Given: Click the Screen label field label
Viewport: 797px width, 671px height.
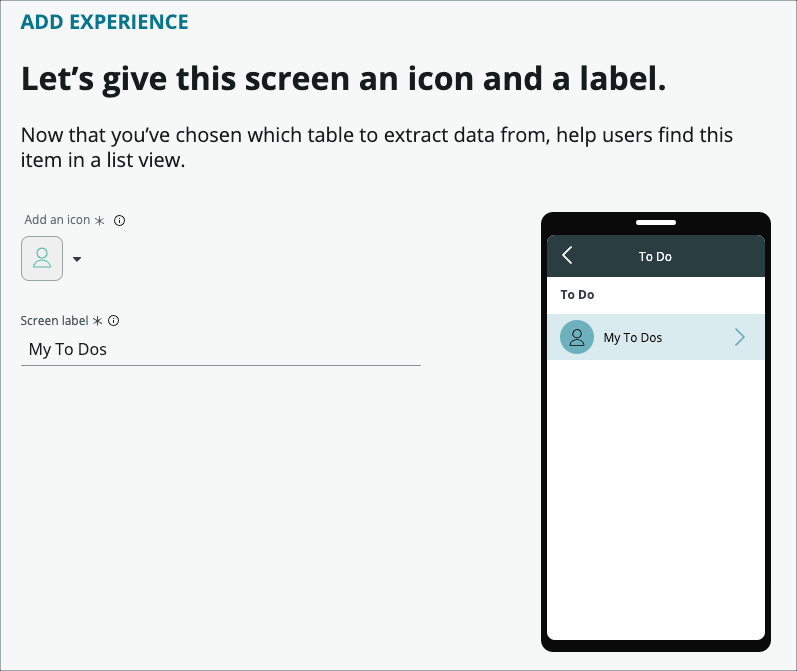Looking at the screenshot, I should click(54, 321).
